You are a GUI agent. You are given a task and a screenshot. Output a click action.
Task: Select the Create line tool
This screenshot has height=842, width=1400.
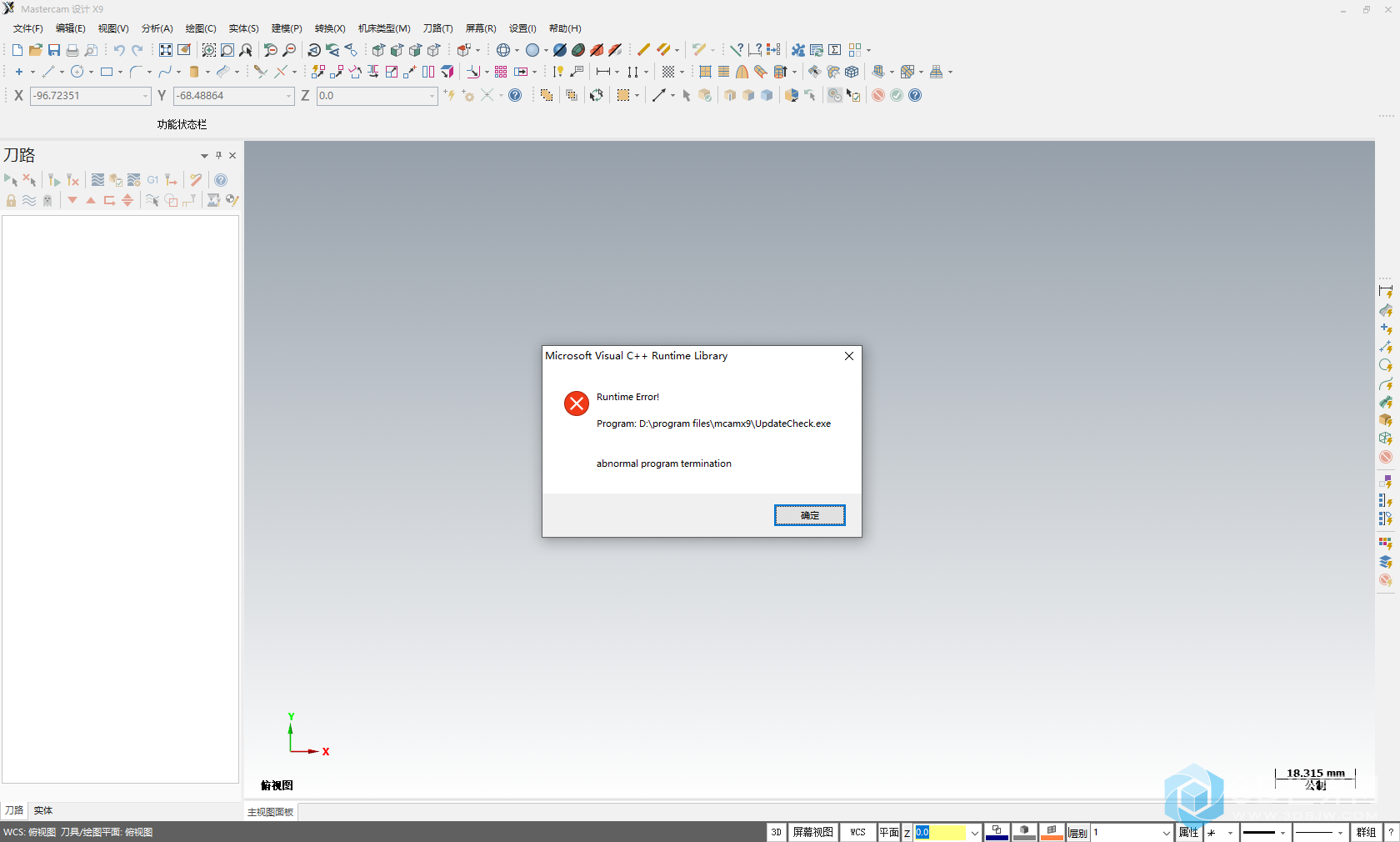(x=47, y=72)
